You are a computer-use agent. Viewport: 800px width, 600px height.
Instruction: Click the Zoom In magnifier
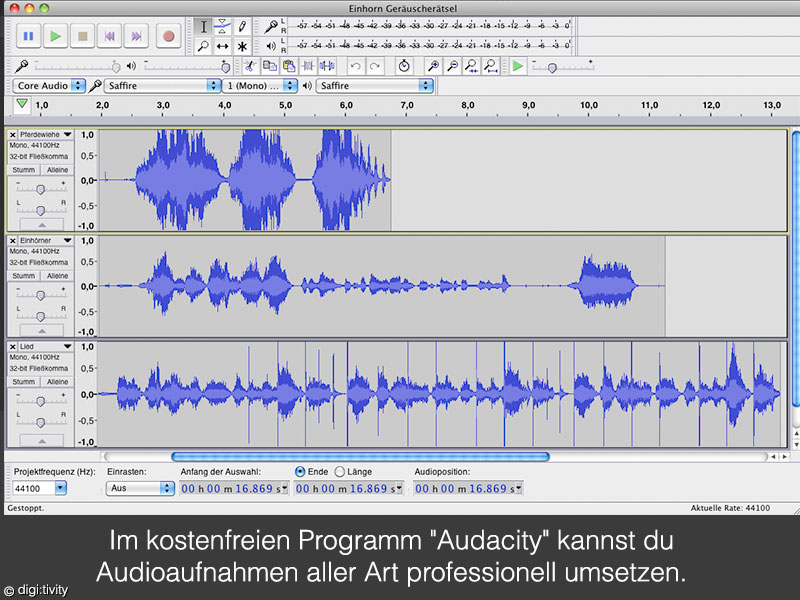point(433,66)
